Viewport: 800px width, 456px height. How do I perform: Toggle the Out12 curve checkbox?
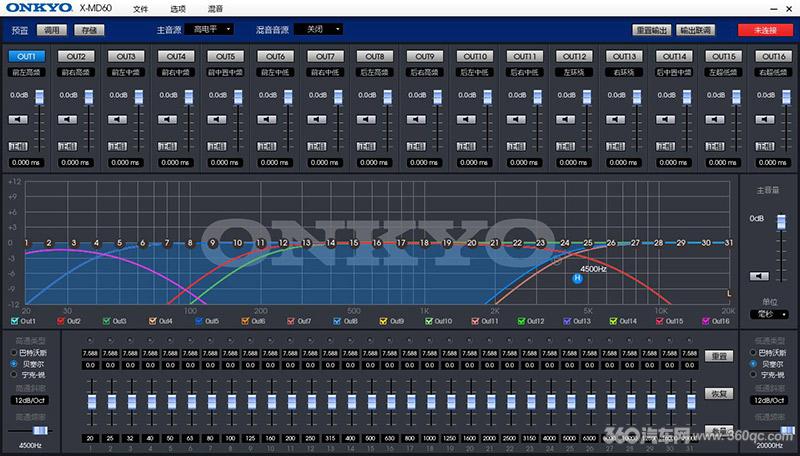[521, 321]
